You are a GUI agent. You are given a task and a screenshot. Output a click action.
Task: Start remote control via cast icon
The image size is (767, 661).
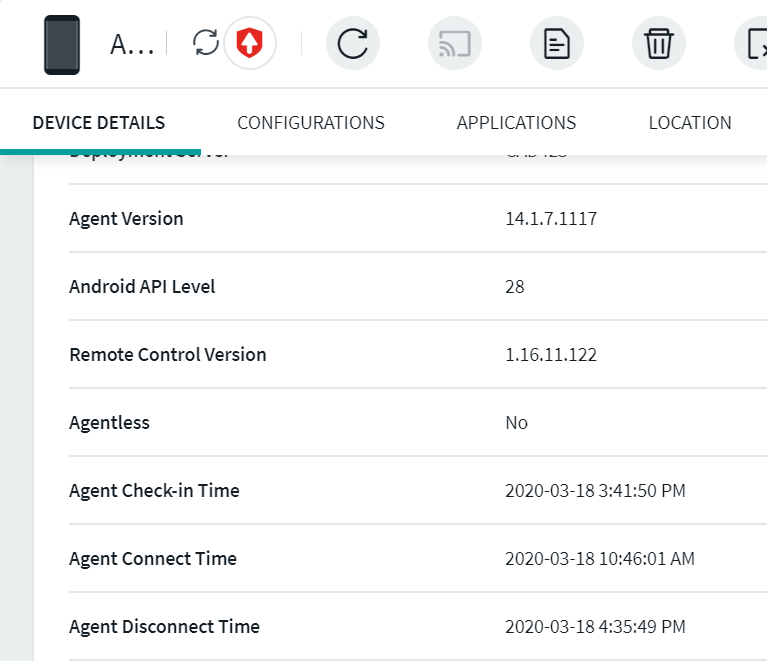click(454, 44)
